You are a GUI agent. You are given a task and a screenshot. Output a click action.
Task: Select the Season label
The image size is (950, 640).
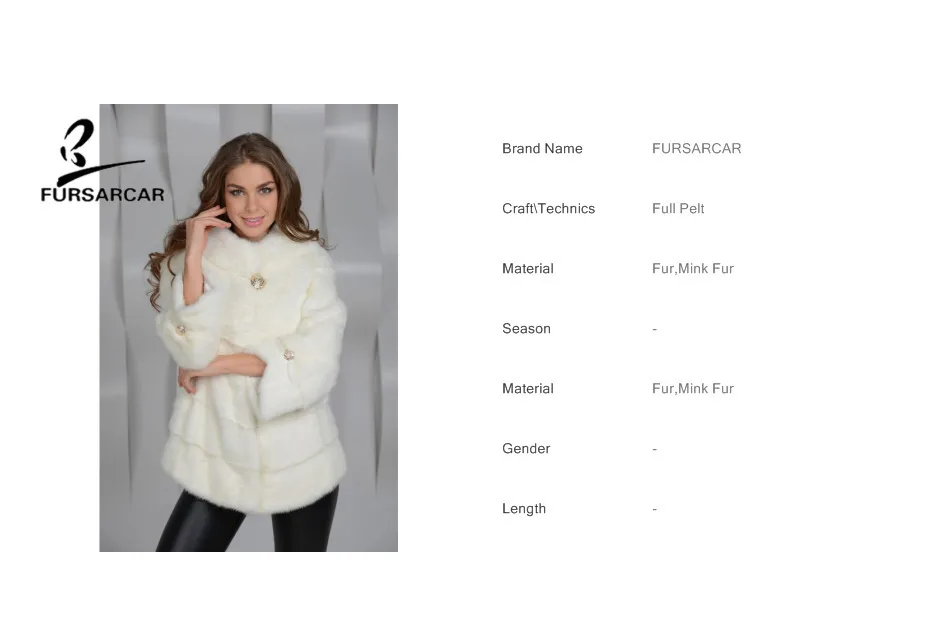tap(526, 328)
